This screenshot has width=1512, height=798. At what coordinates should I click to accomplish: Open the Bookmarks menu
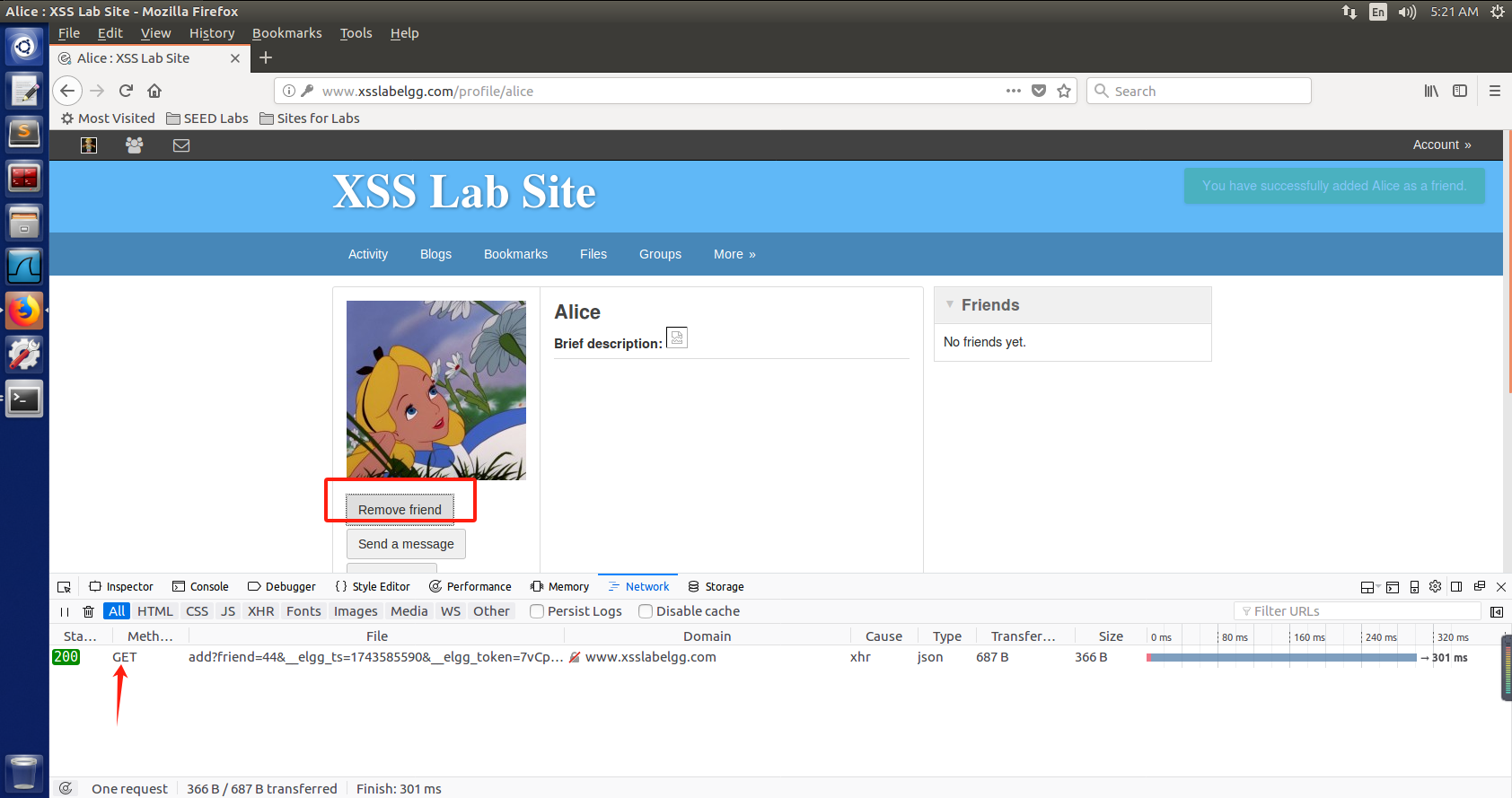click(x=287, y=33)
